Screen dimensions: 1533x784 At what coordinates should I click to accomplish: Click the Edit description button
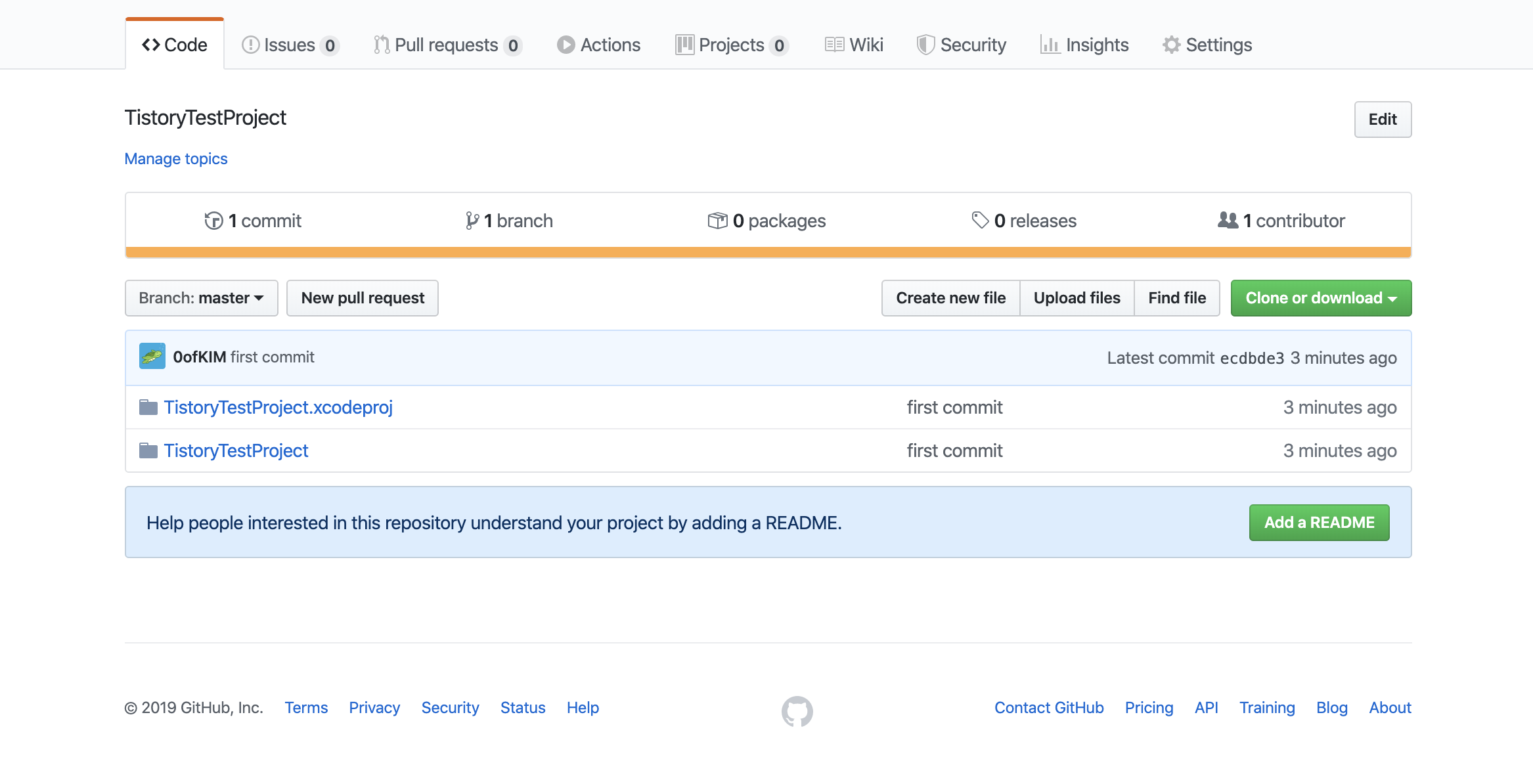pyautogui.click(x=1383, y=120)
